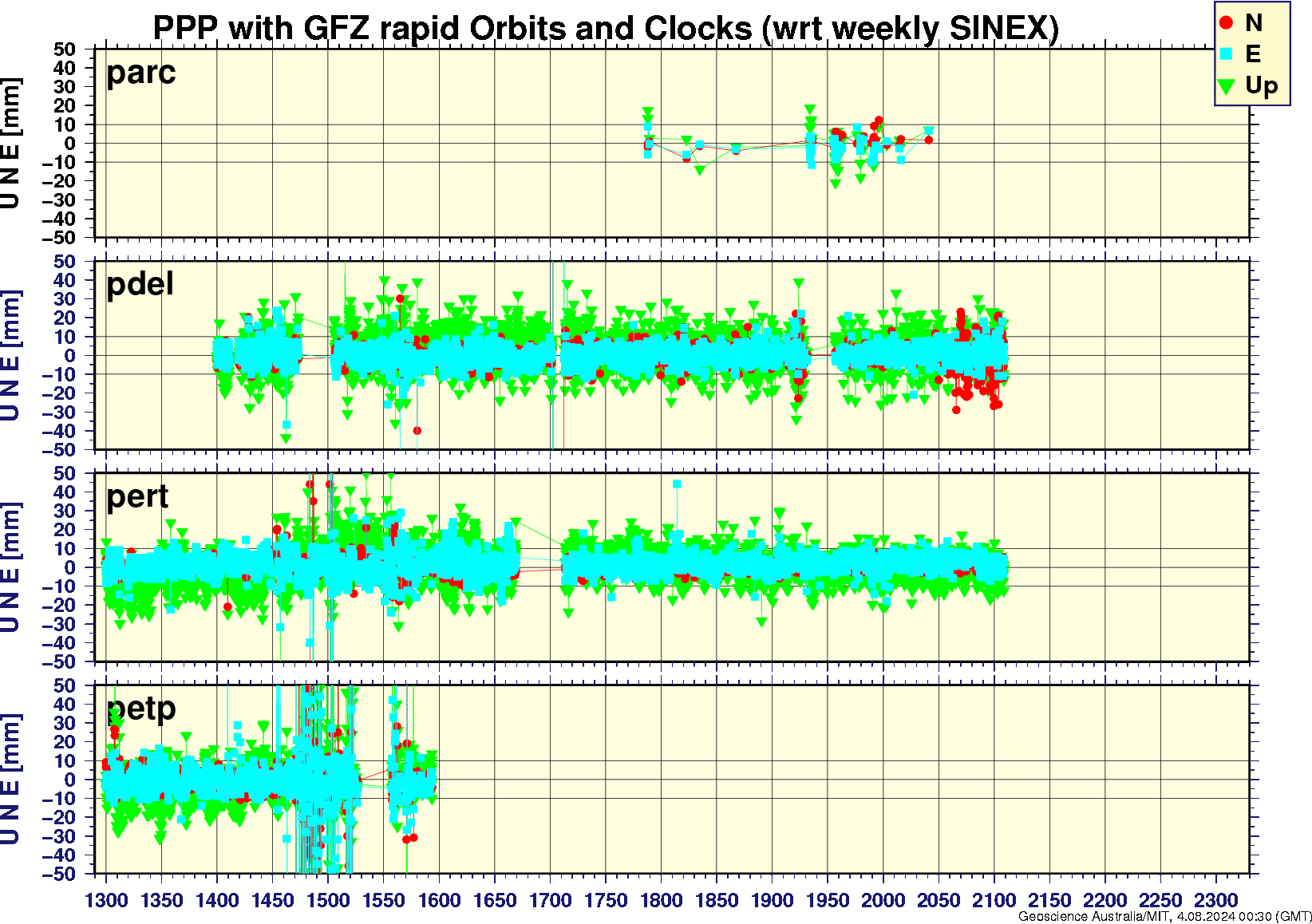Click the 2200 x-axis tick label
Image resolution: width=1312 pixels, height=924 pixels.
point(1105,900)
